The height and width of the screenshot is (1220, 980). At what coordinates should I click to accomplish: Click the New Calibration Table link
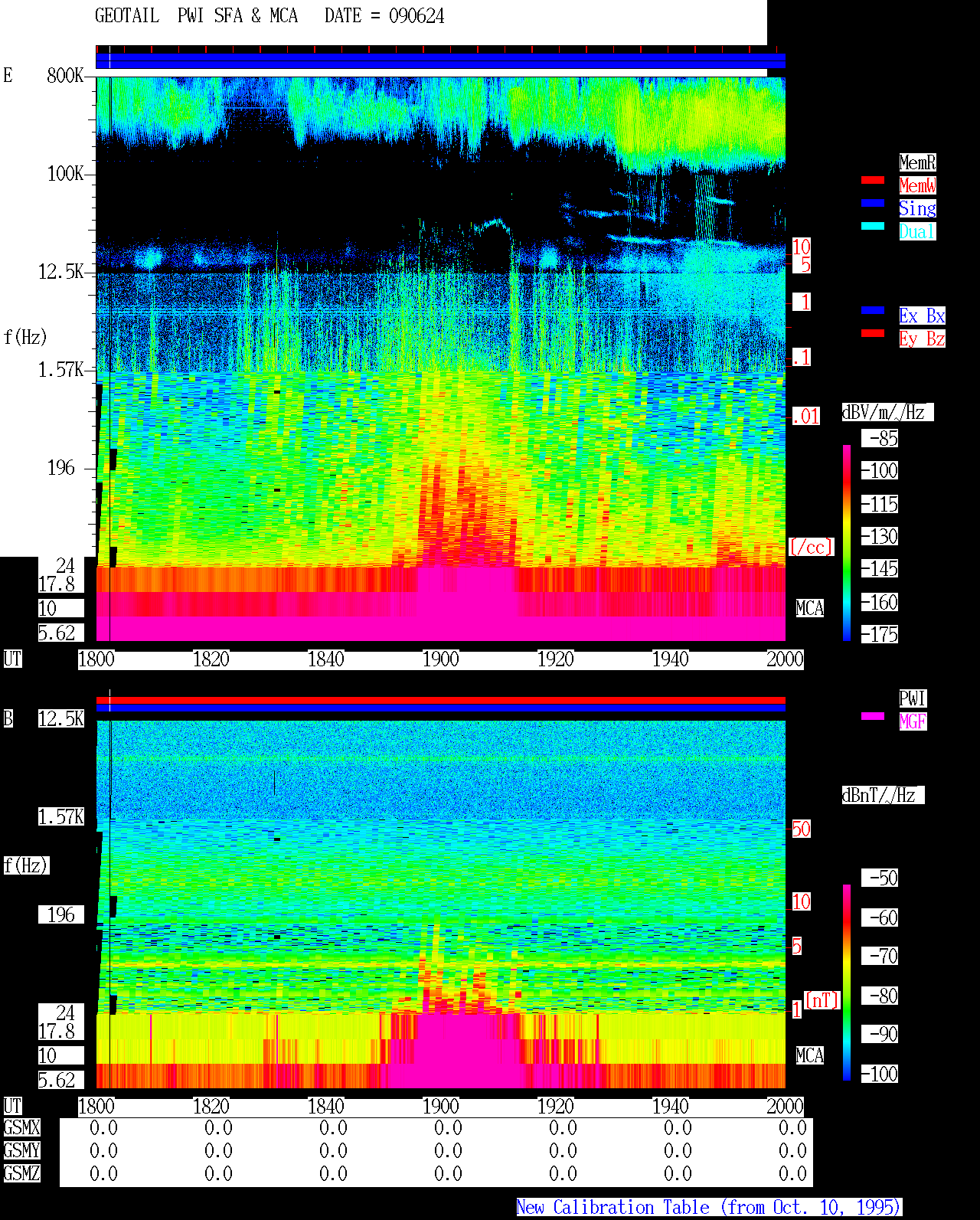coord(709,1208)
